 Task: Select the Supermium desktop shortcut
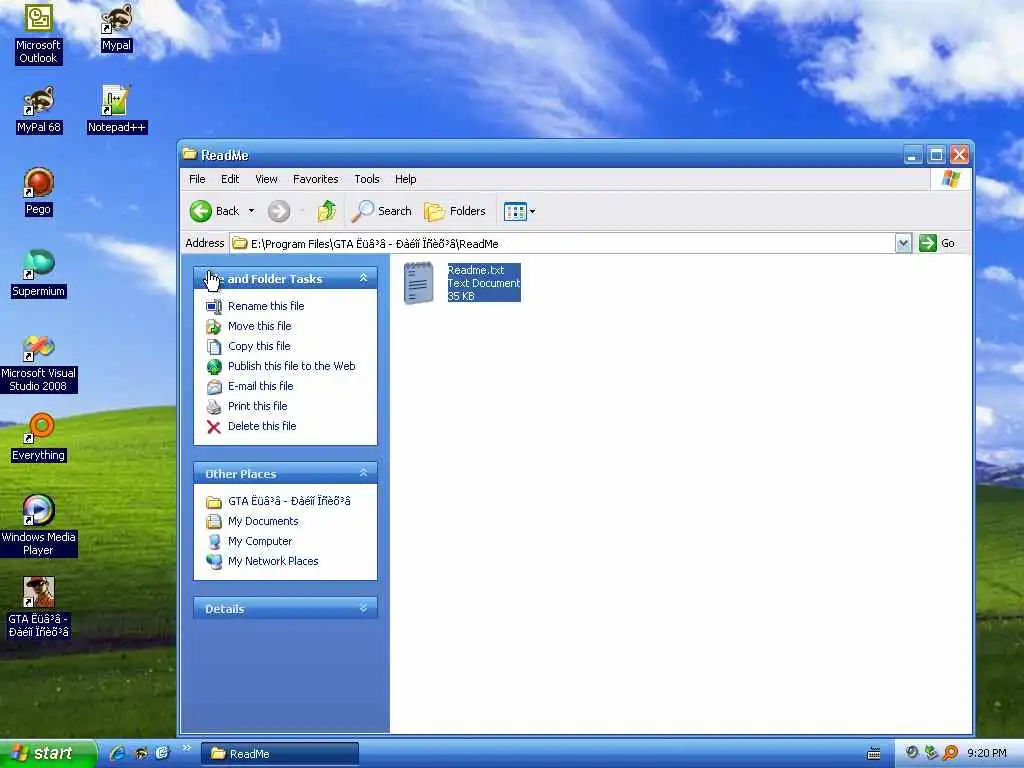tap(39, 274)
